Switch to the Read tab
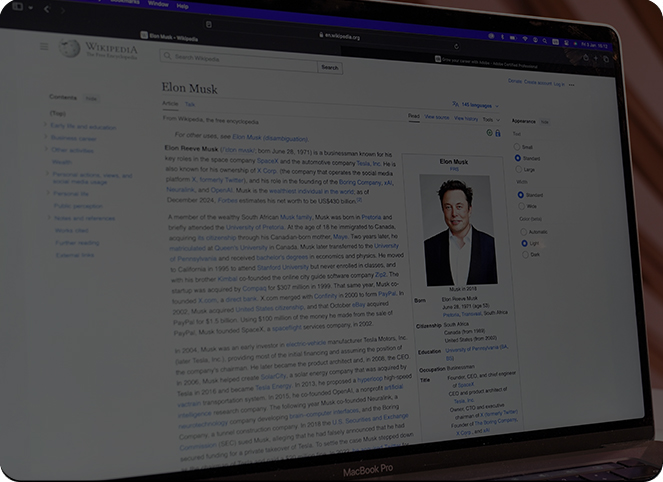 click(414, 116)
